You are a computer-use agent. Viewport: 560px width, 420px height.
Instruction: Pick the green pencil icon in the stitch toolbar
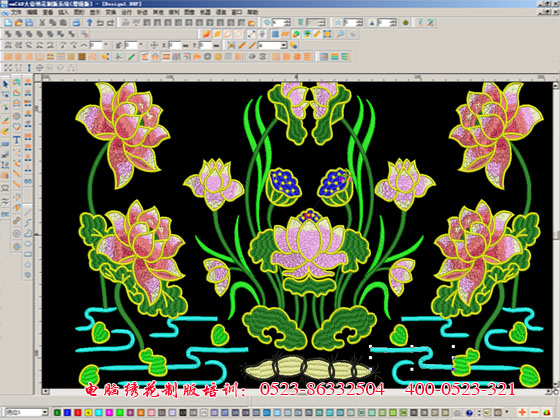(x=132, y=56)
